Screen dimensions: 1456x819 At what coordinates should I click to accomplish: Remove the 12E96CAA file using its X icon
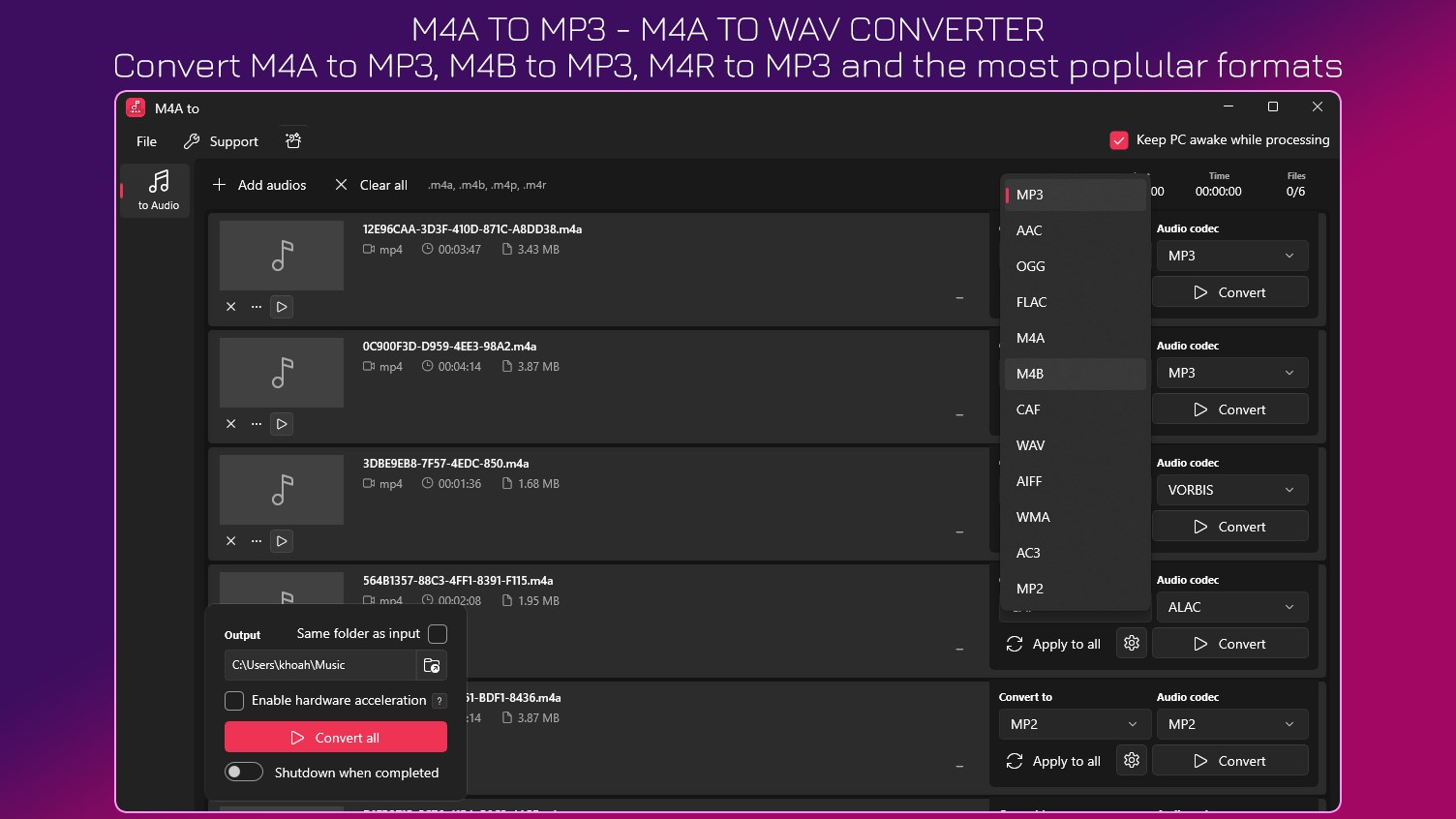(230, 306)
